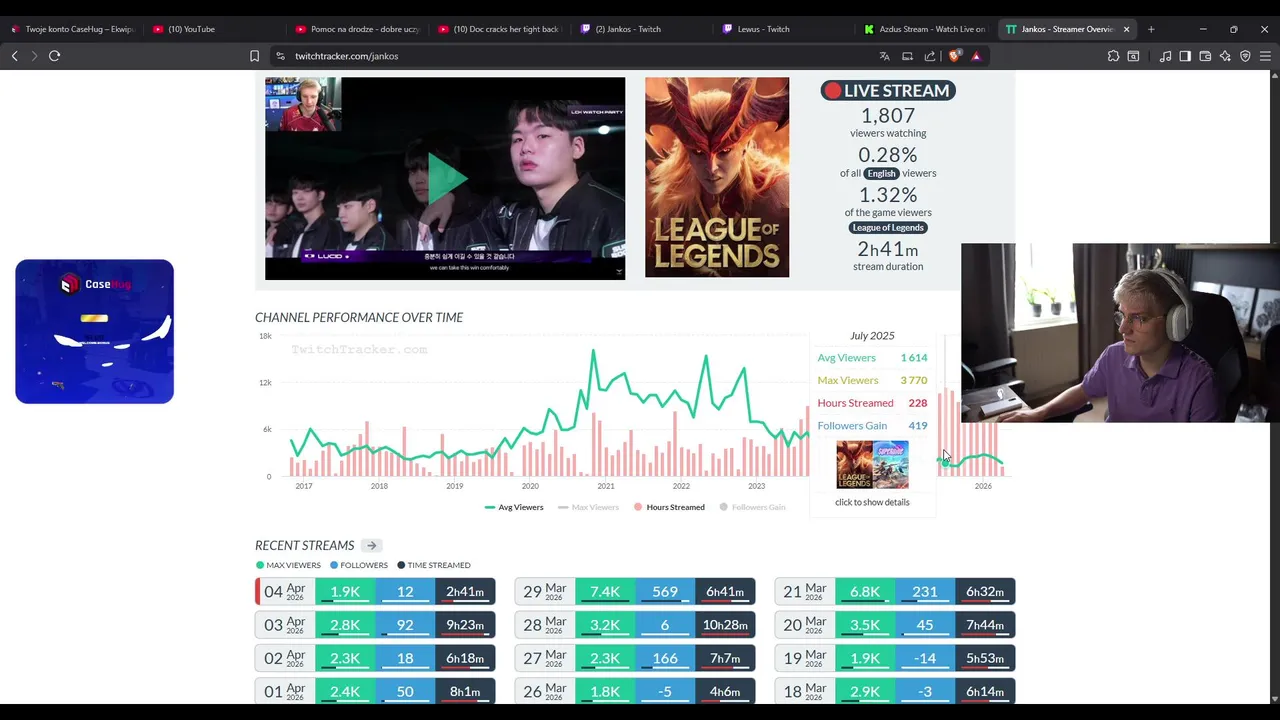Toggle Avg Viewers chart series
The image size is (1280, 720).
click(x=514, y=508)
